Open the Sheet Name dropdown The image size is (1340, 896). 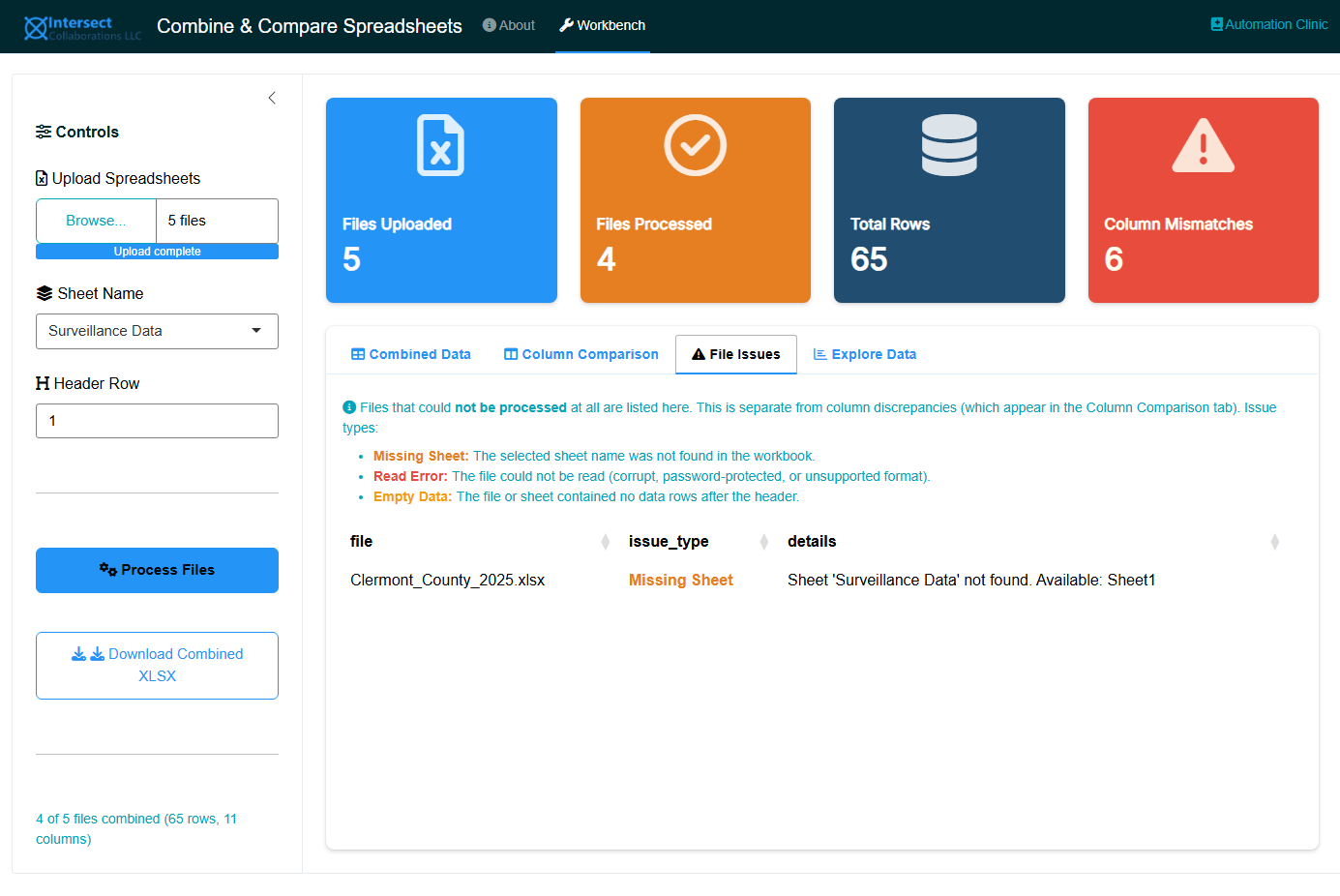[x=157, y=331]
